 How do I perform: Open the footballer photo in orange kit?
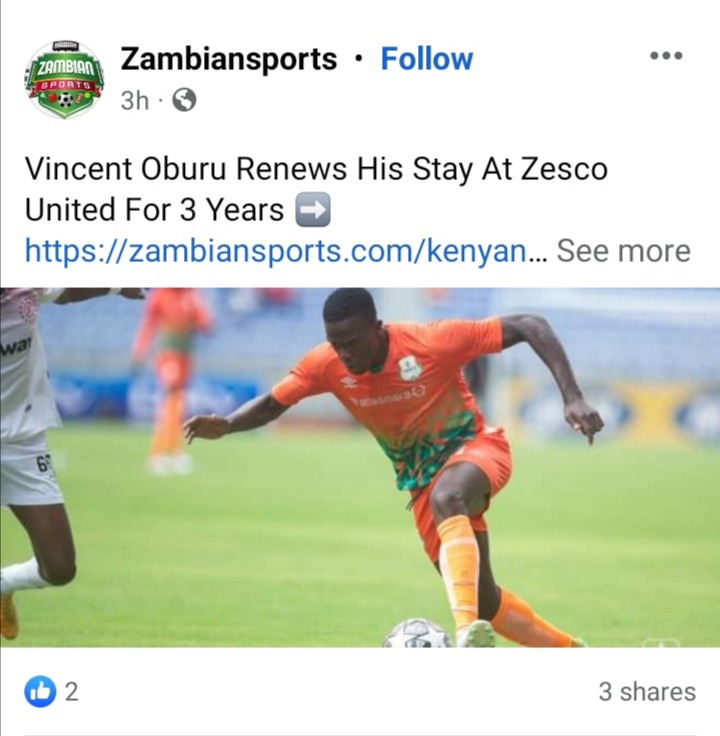[360, 468]
